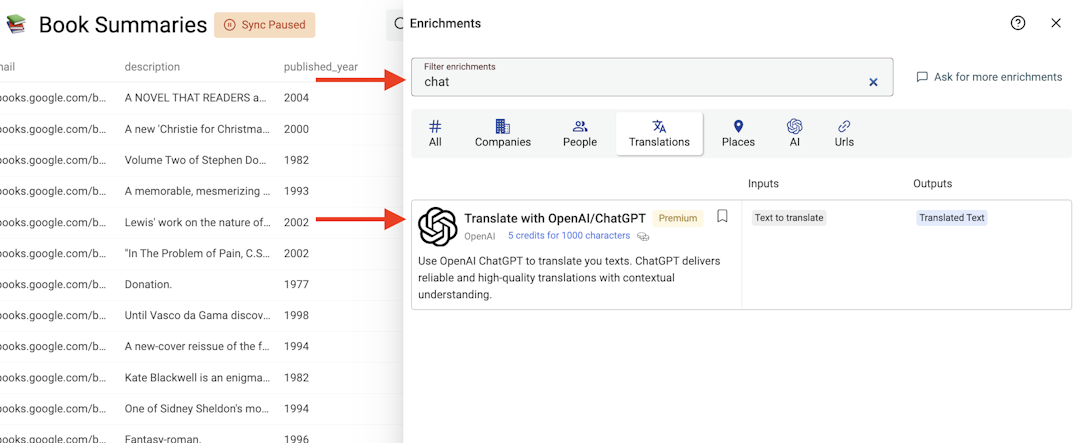Click Ask for more enrichments
The image size is (1080, 443).
tap(989, 77)
